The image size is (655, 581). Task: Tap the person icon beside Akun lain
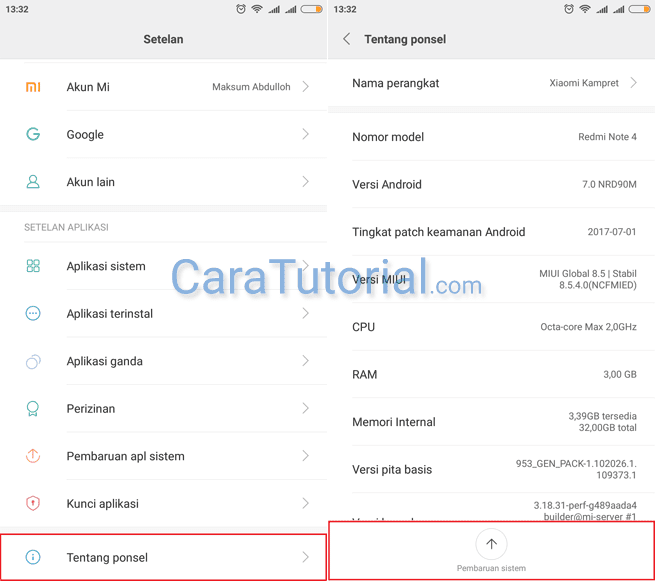[x=33, y=182]
